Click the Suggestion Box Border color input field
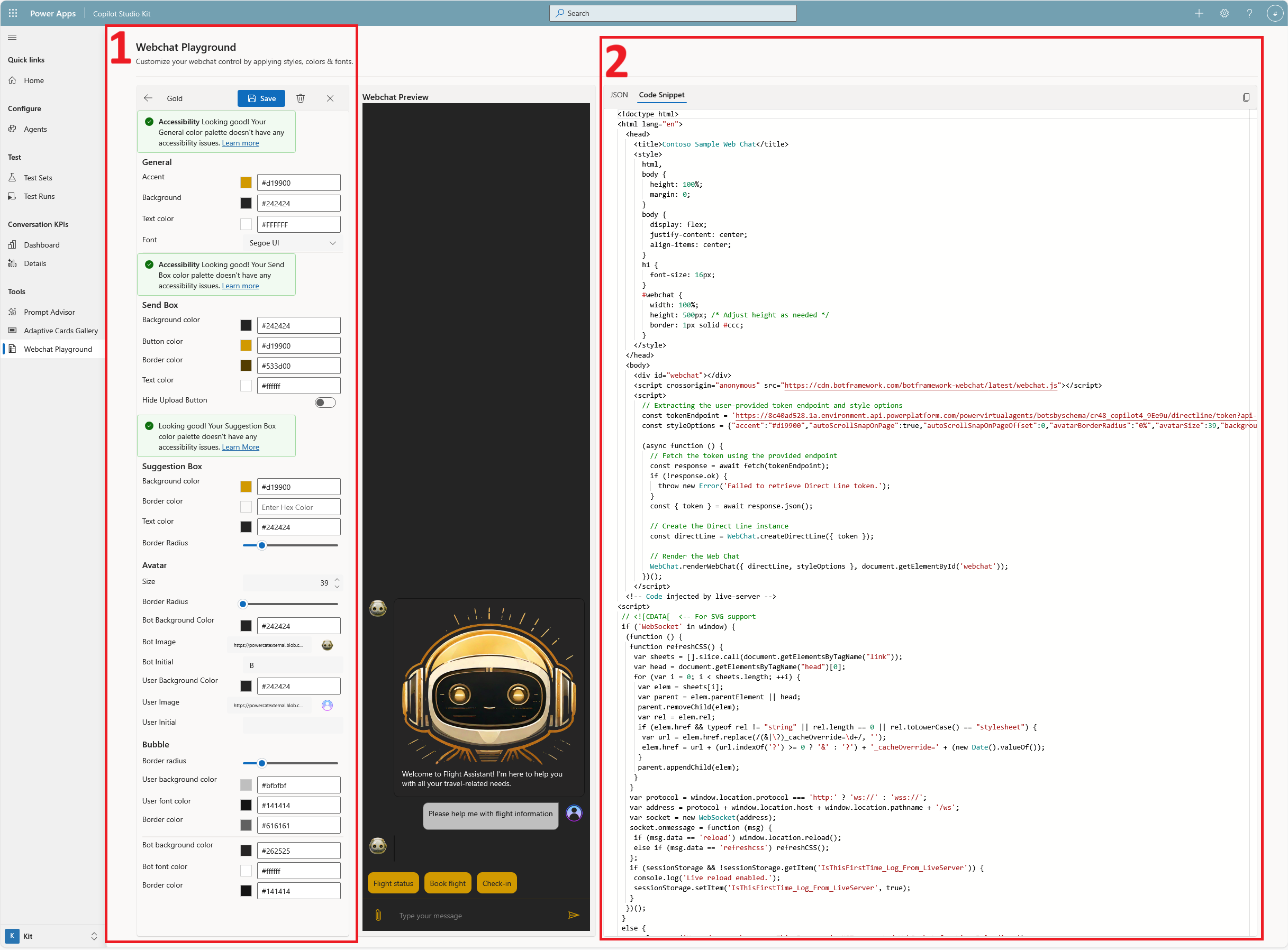The height and width of the screenshot is (950, 1288). [298, 507]
